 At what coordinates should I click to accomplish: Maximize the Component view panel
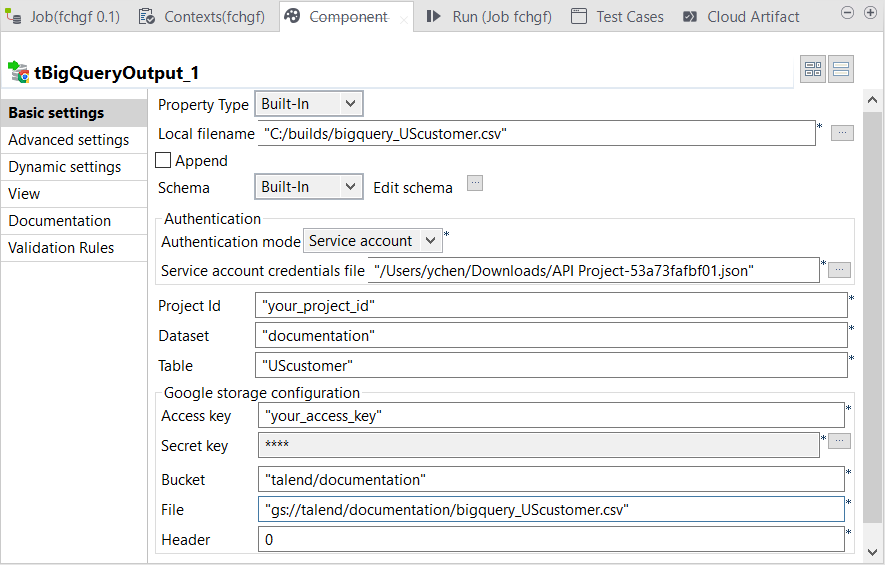point(870,12)
